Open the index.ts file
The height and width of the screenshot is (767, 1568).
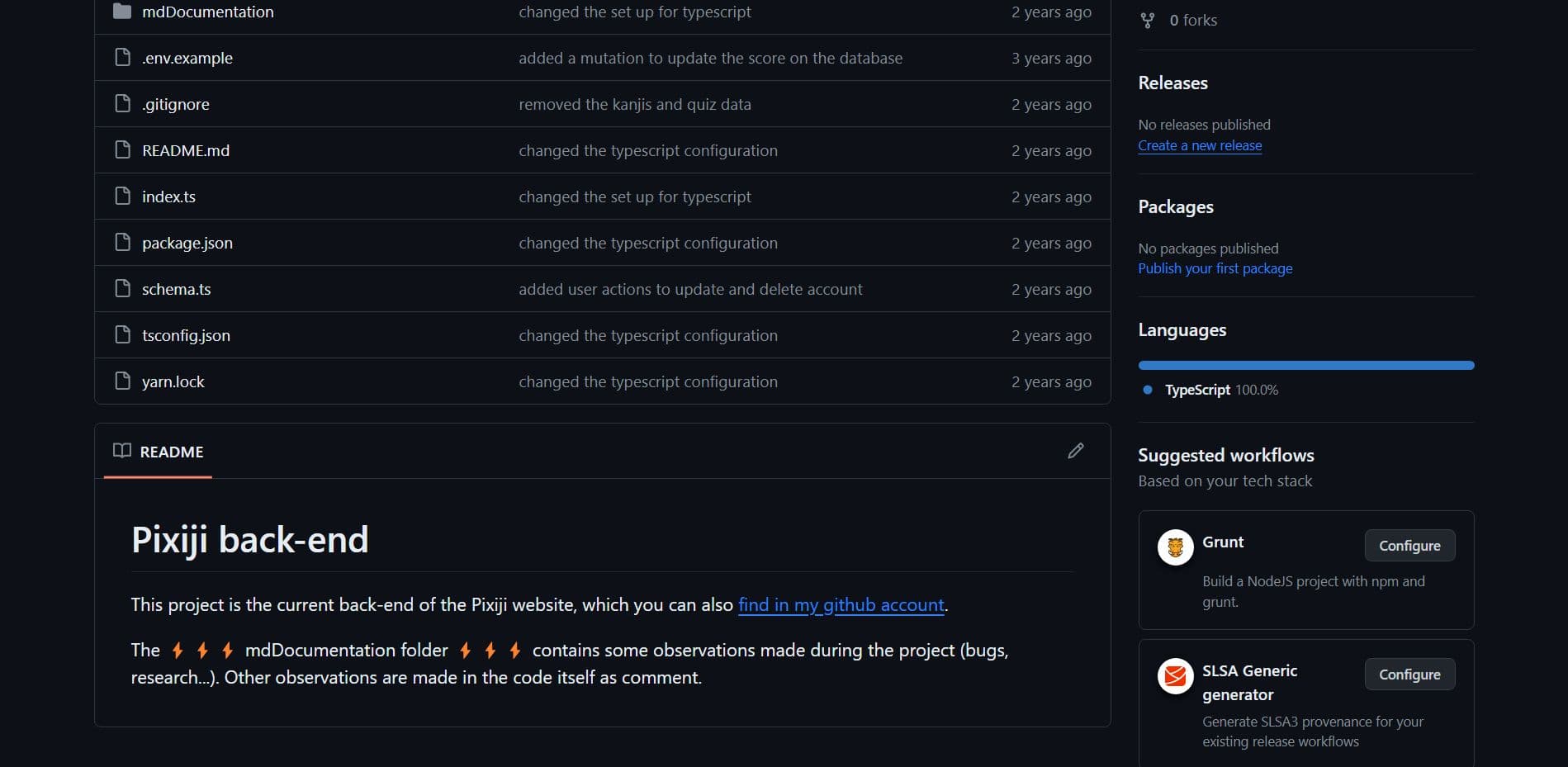pyautogui.click(x=168, y=196)
